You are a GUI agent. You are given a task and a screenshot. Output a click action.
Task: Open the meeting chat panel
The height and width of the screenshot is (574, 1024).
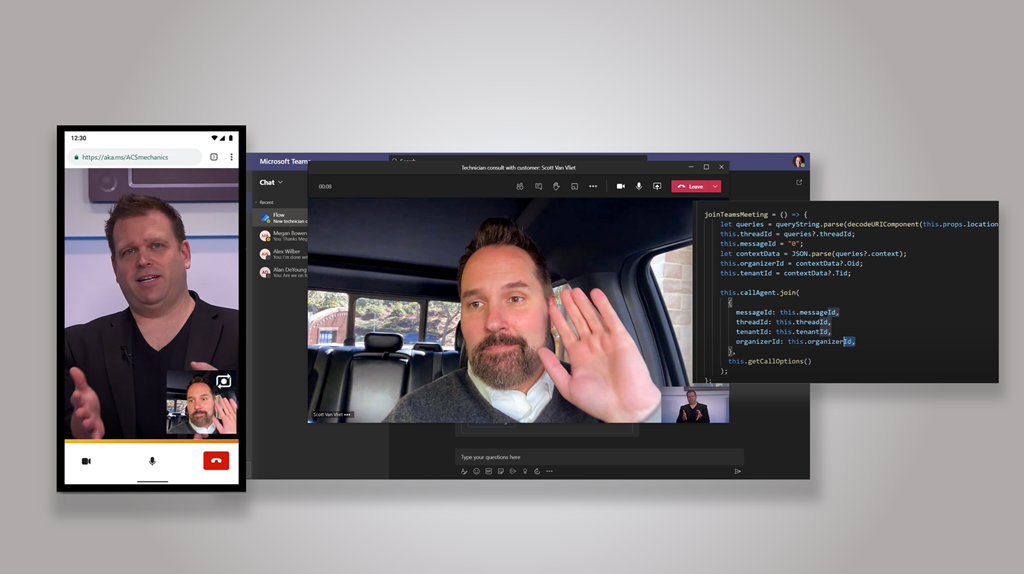pyautogui.click(x=538, y=186)
